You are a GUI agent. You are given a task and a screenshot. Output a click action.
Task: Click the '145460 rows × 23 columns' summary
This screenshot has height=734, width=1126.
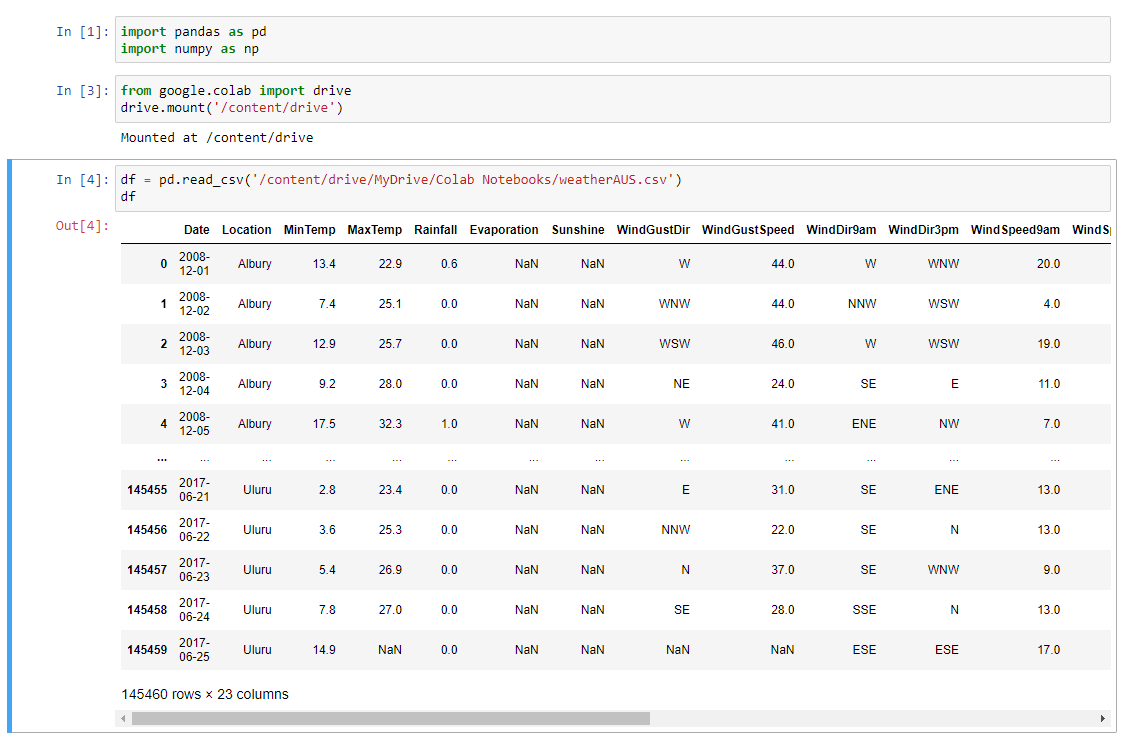pos(205,694)
